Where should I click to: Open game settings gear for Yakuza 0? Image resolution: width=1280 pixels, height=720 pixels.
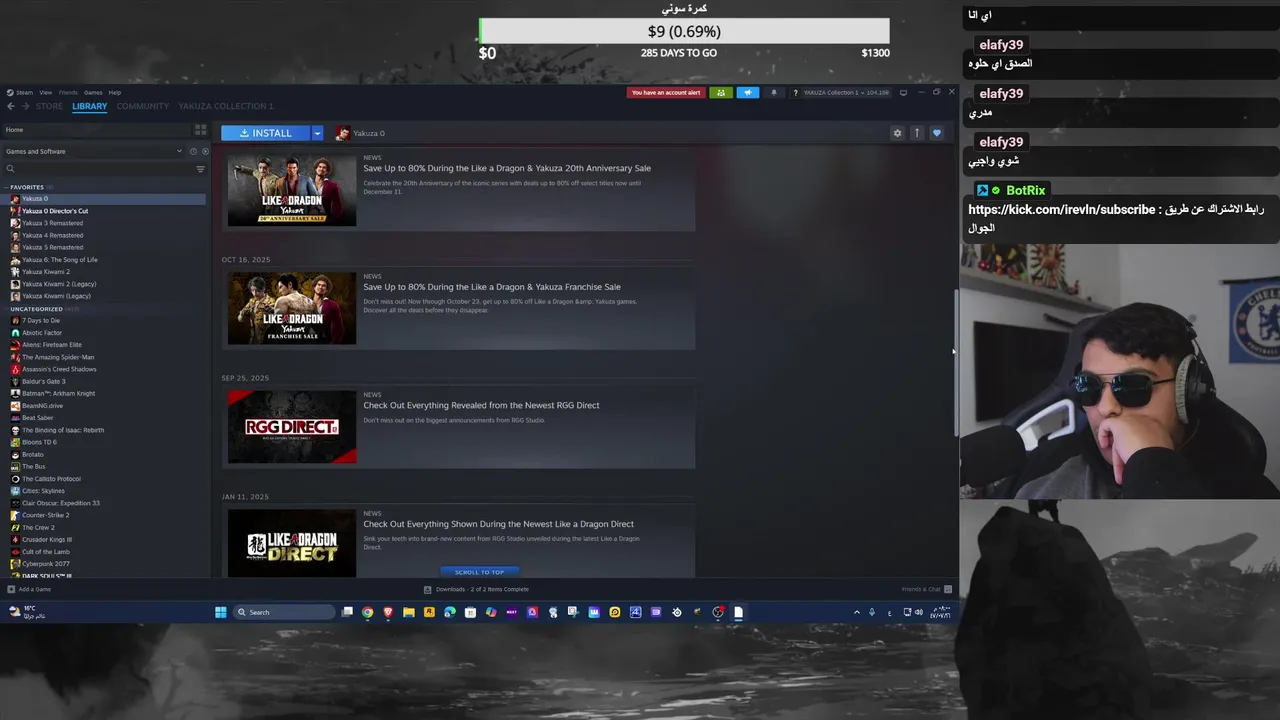click(897, 133)
